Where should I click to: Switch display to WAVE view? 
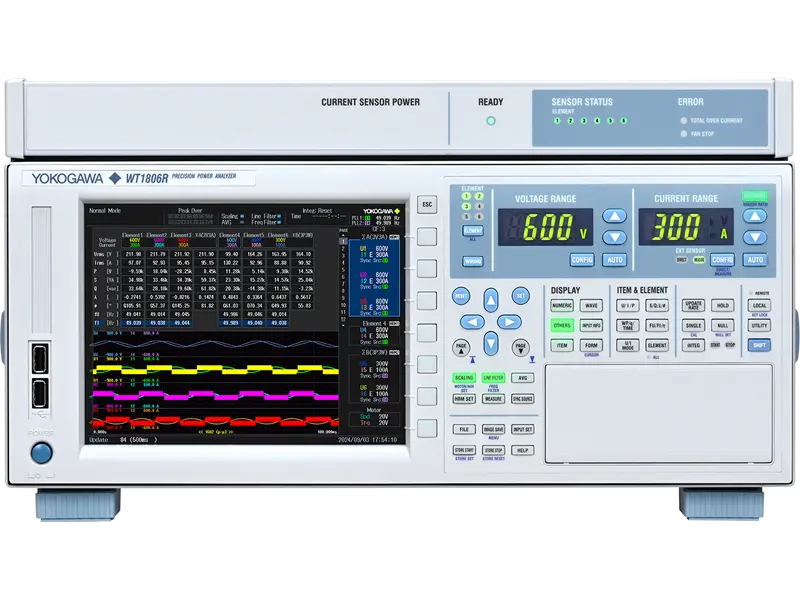tap(591, 305)
